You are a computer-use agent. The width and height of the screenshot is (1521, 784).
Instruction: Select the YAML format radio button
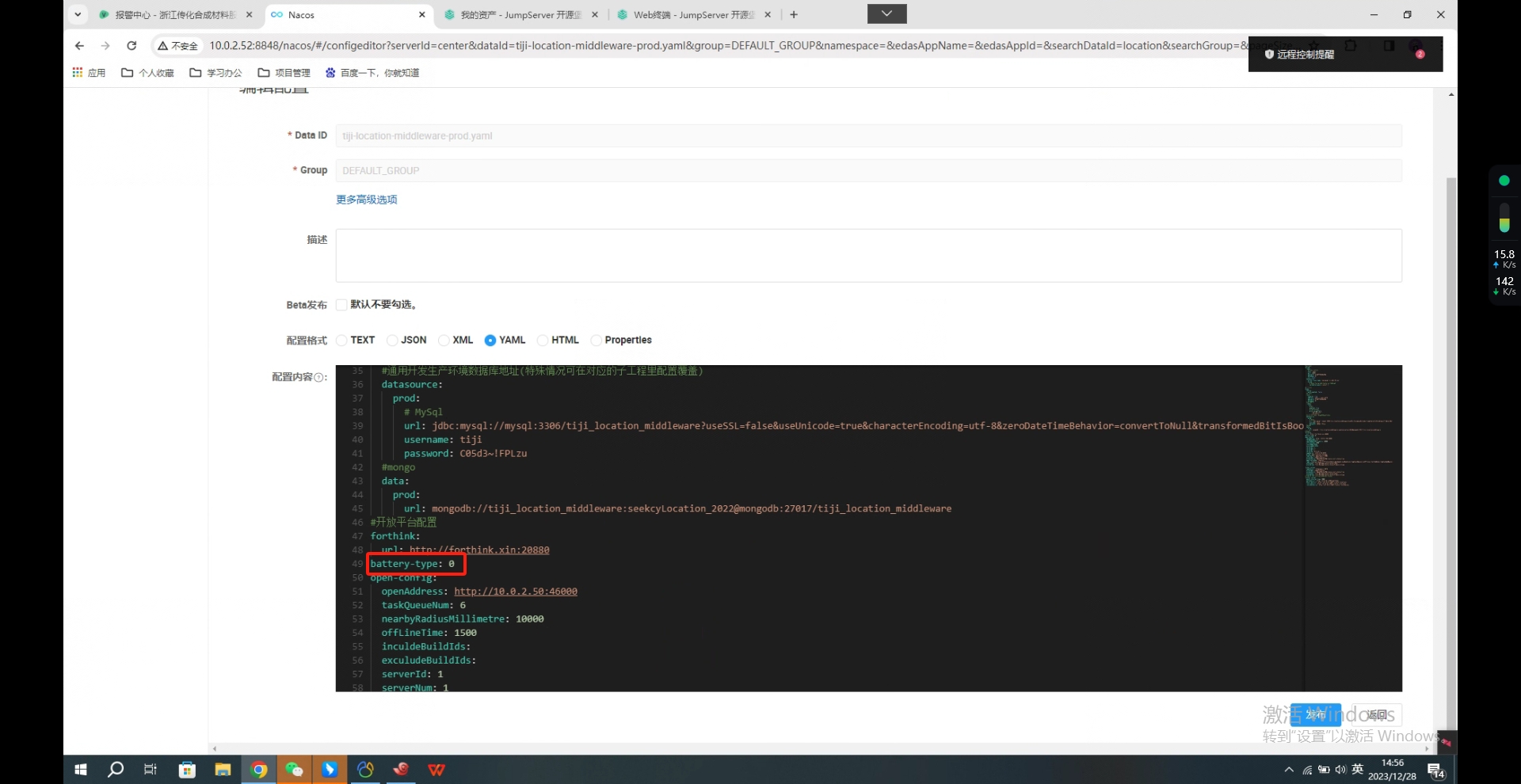(x=490, y=341)
